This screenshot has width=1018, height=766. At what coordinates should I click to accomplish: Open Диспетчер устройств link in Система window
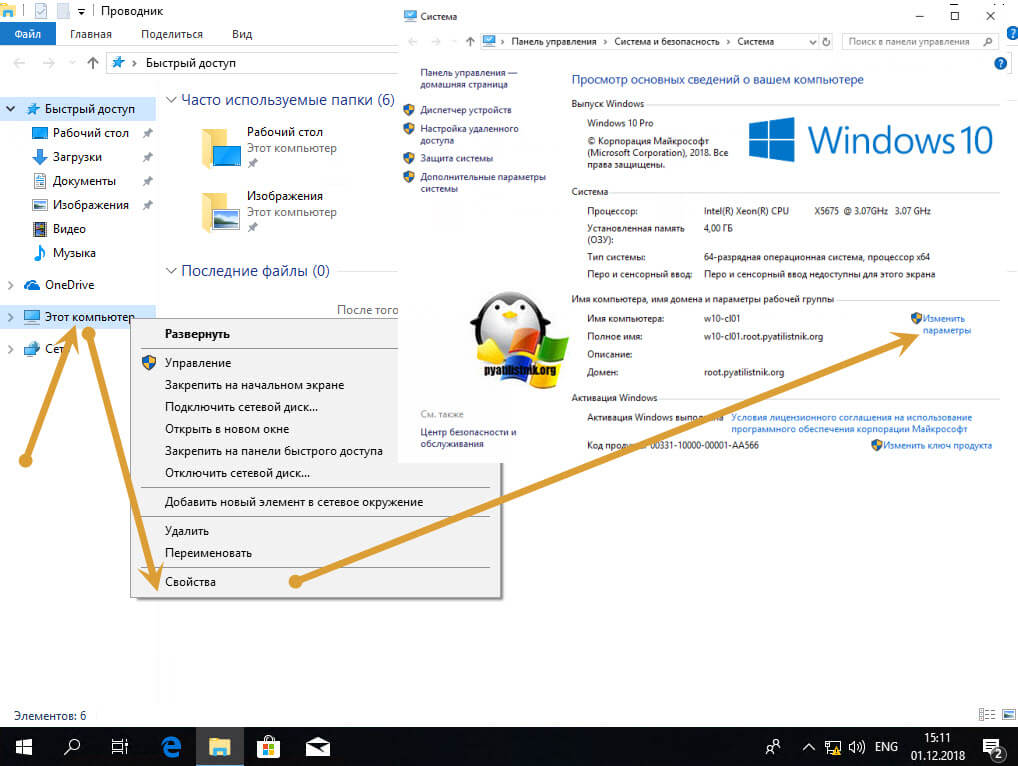pos(465,110)
